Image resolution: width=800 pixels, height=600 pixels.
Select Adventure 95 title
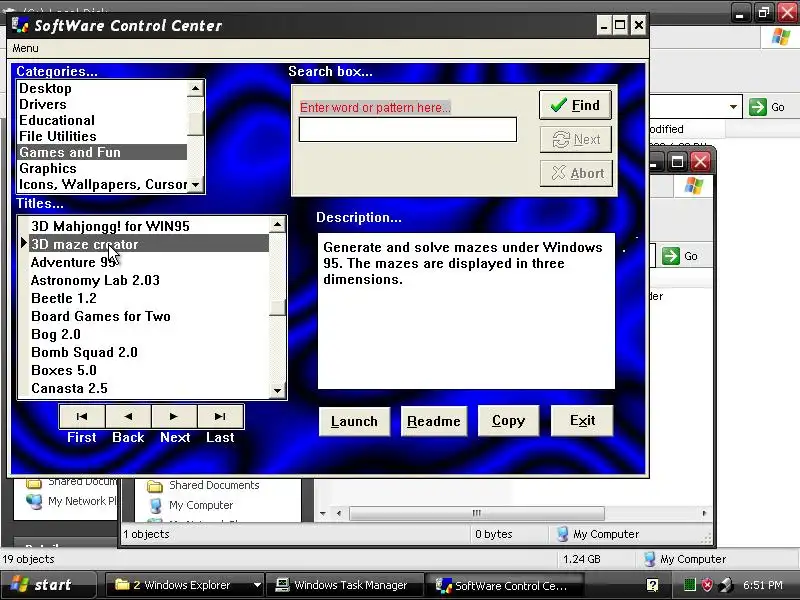click(x=149, y=262)
